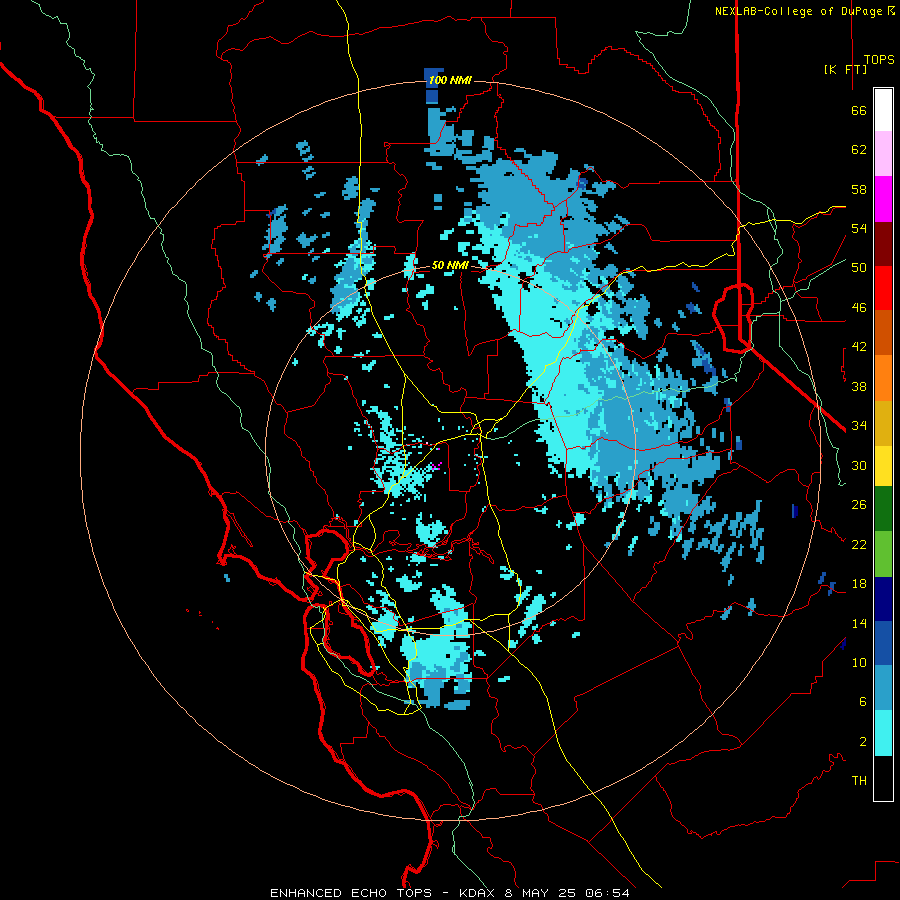Click the dark green 30 kft legend color

[883, 509]
